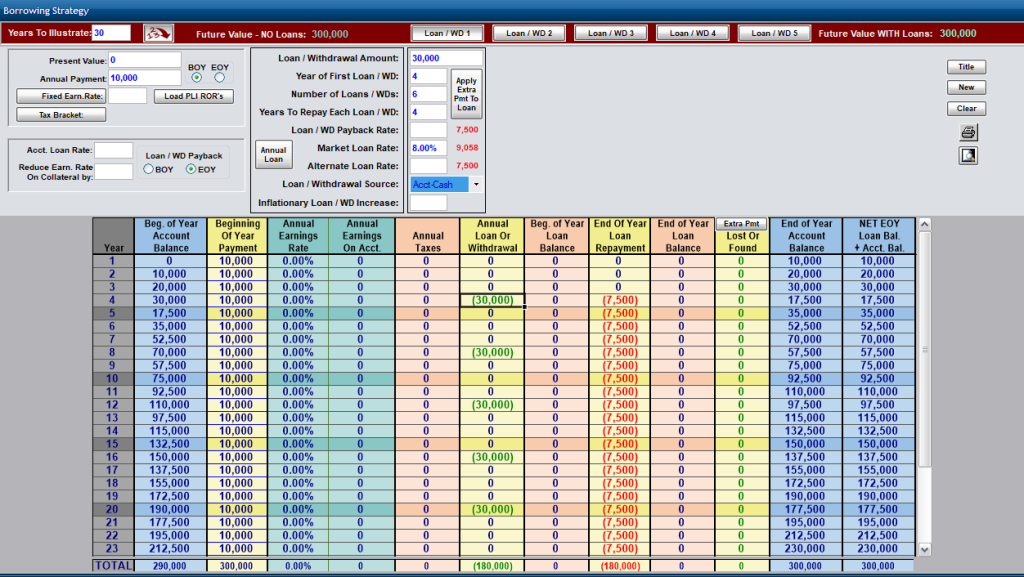Click the Fixed Earn.Rate button
Image resolution: width=1024 pixels, height=577 pixels.
[x=61, y=96]
